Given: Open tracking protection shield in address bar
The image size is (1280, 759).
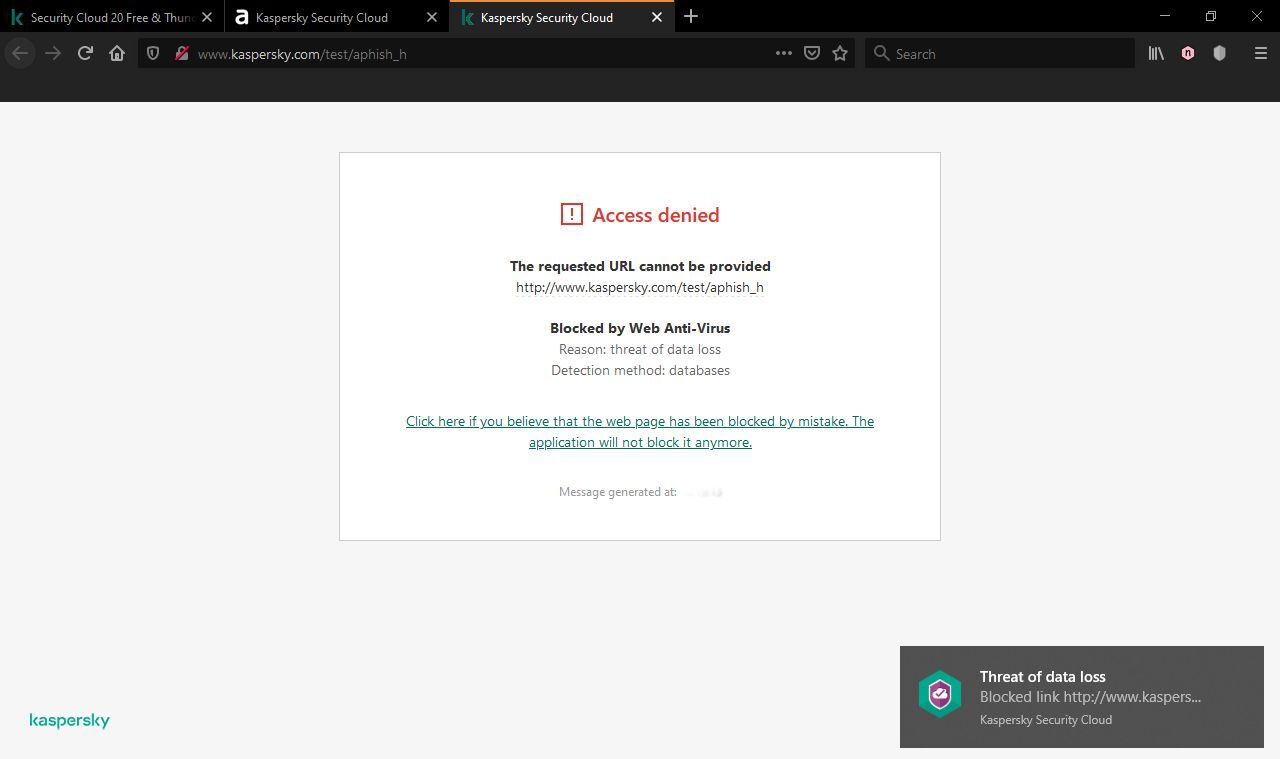Looking at the screenshot, I should point(153,54).
